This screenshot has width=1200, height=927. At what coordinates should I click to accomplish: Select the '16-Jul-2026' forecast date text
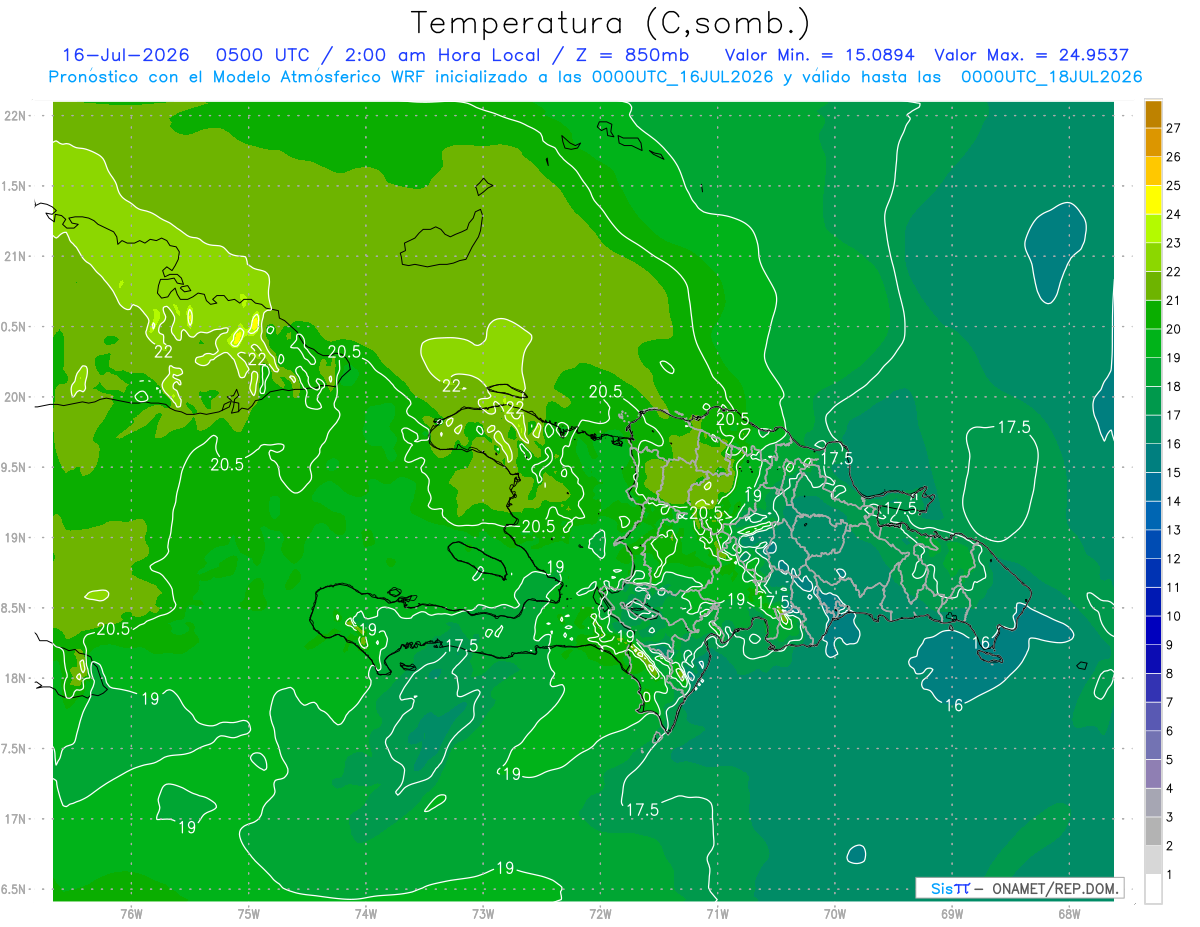pyautogui.click(x=124, y=55)
